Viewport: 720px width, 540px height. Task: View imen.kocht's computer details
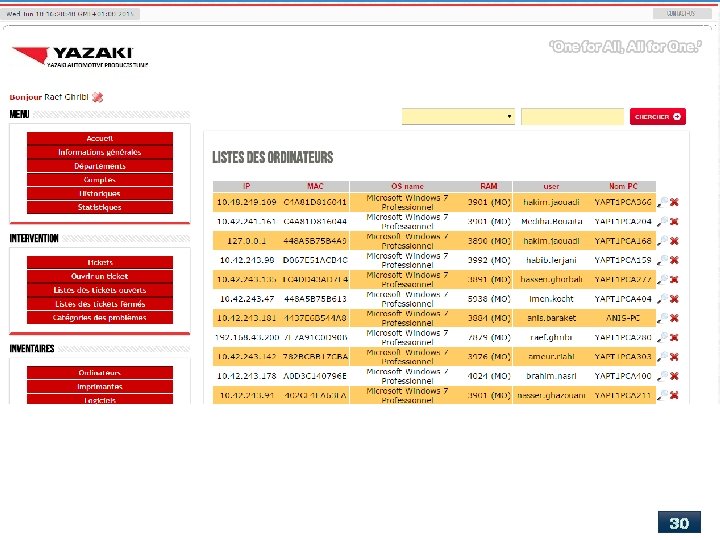click(663, 298)
